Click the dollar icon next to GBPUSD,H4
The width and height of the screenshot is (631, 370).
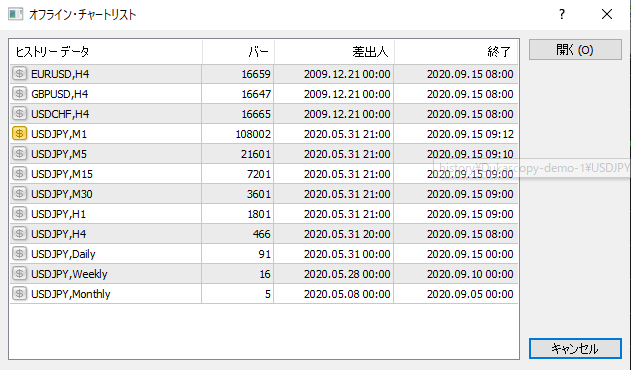(x=19, y=94)
